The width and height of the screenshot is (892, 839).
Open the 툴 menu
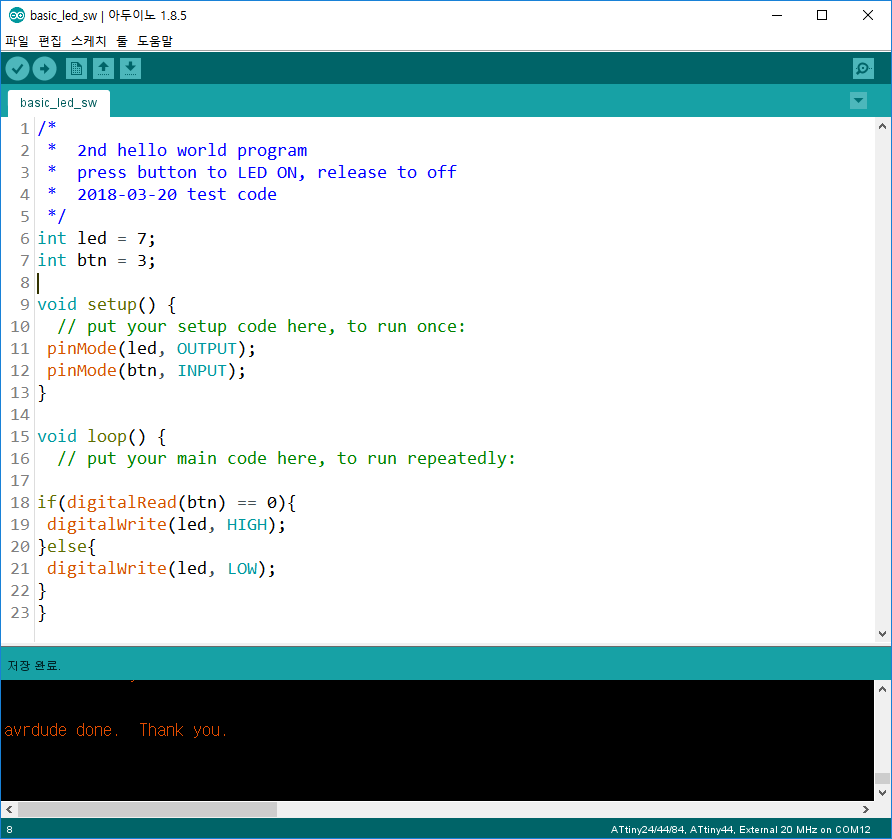[122, 41]
